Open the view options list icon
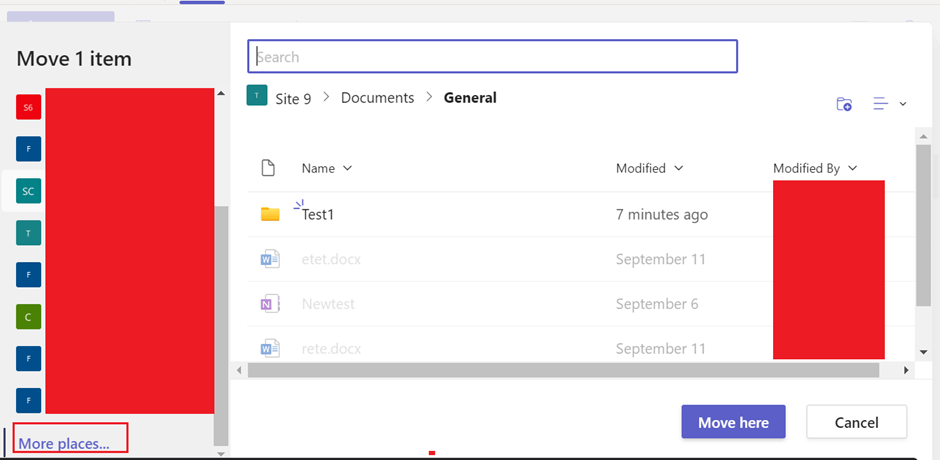The height and width of the screenshot is (460, 940). click(880, 104)
